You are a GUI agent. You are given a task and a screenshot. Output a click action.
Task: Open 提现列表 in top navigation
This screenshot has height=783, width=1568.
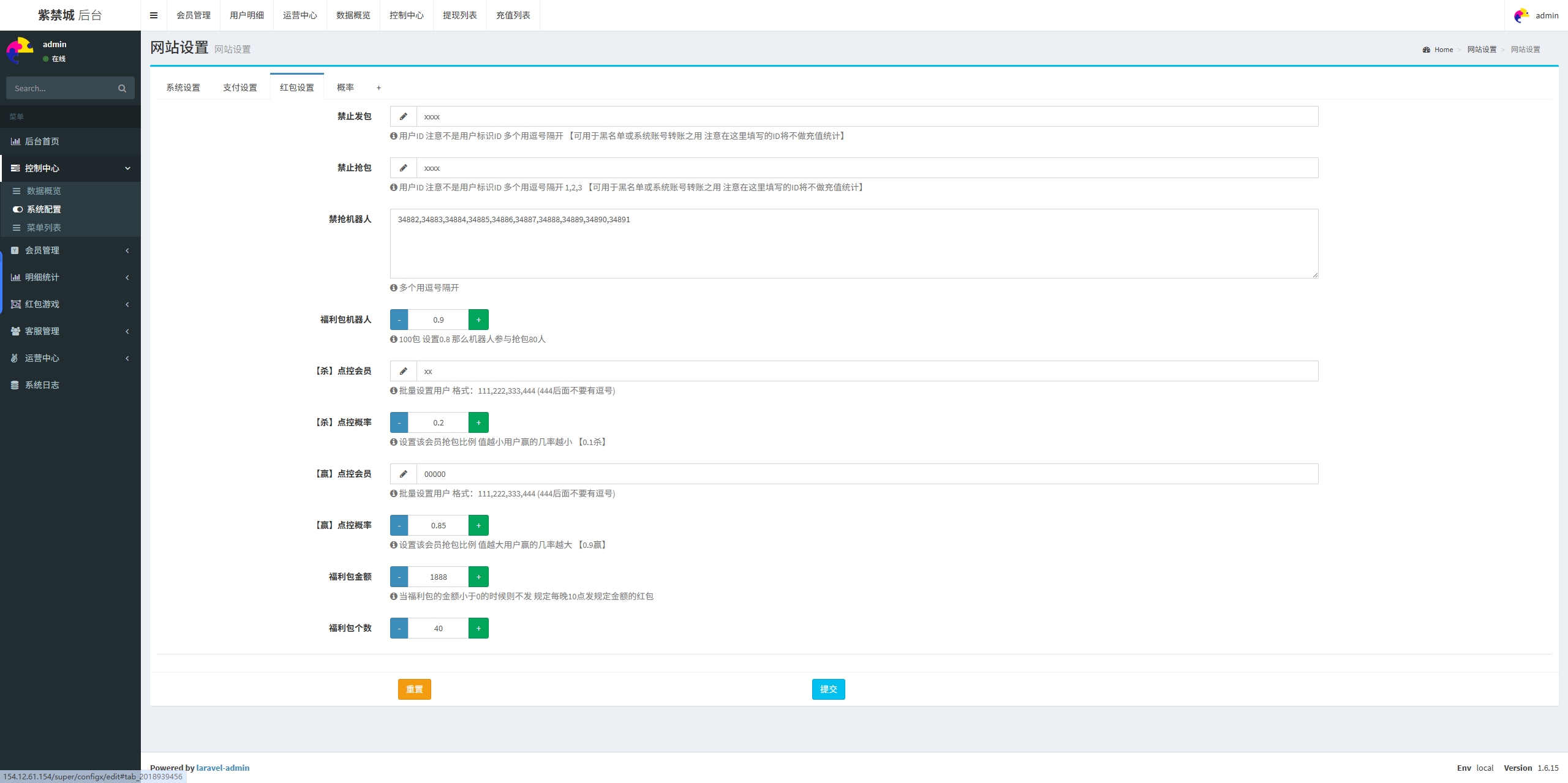coord(460,15)
